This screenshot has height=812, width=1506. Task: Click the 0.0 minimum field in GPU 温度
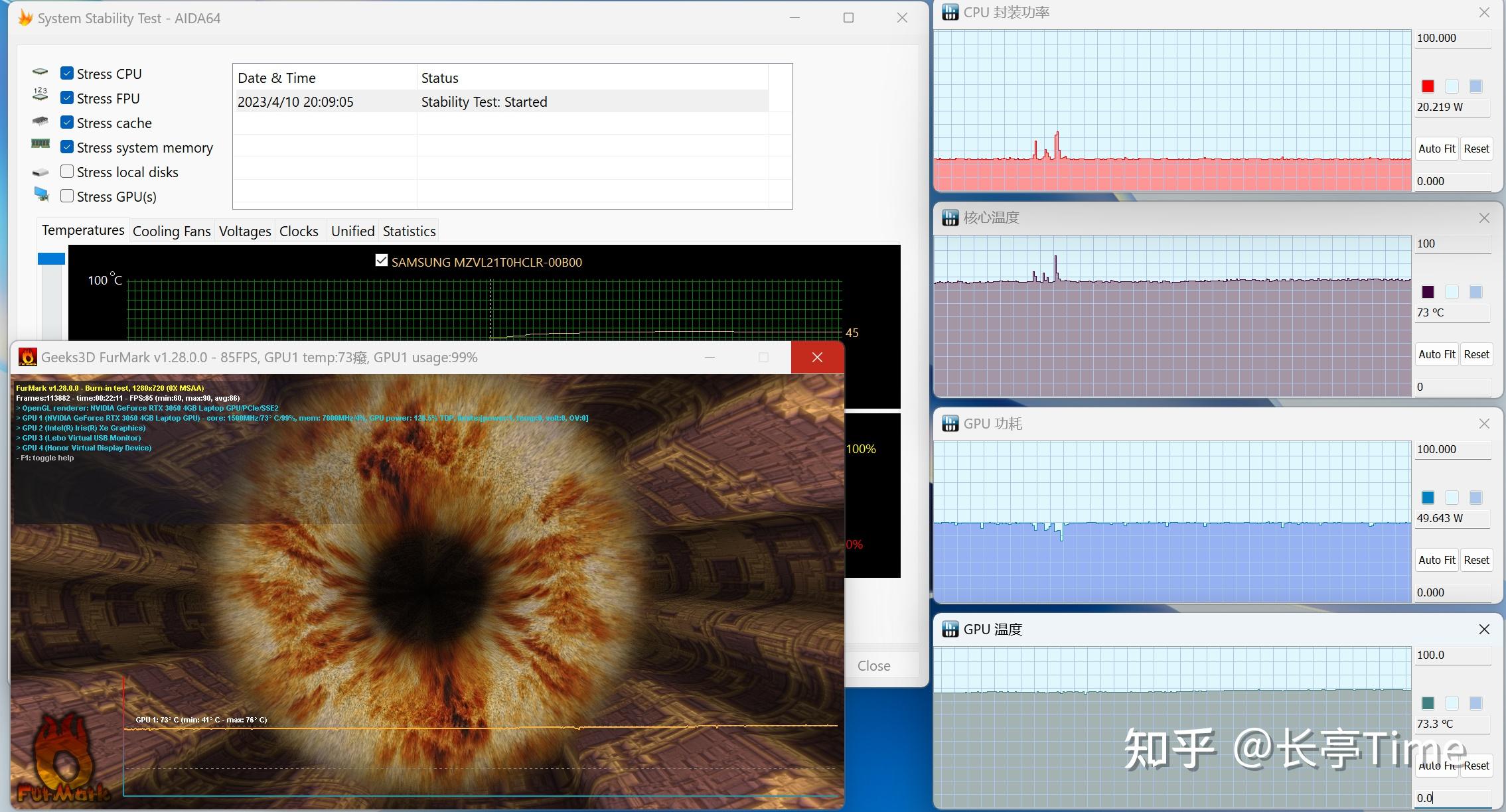(x=1453, y=798)
